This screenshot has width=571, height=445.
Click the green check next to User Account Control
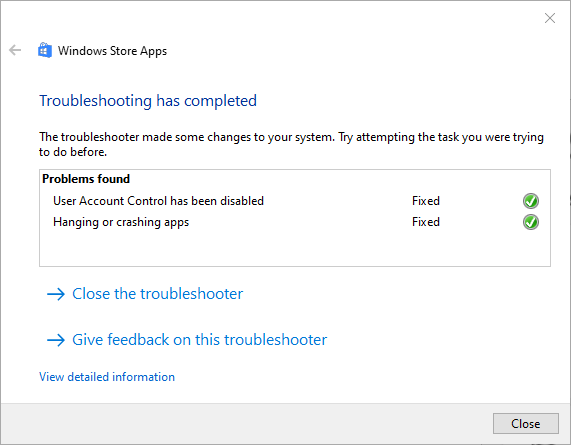pyautogui.click(x=531, y=201)
